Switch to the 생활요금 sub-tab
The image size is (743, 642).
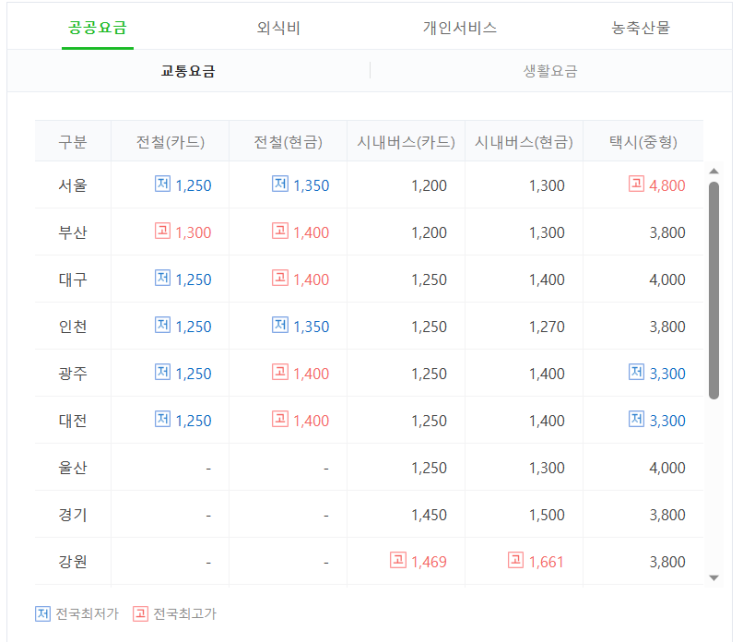pos(550,71)
